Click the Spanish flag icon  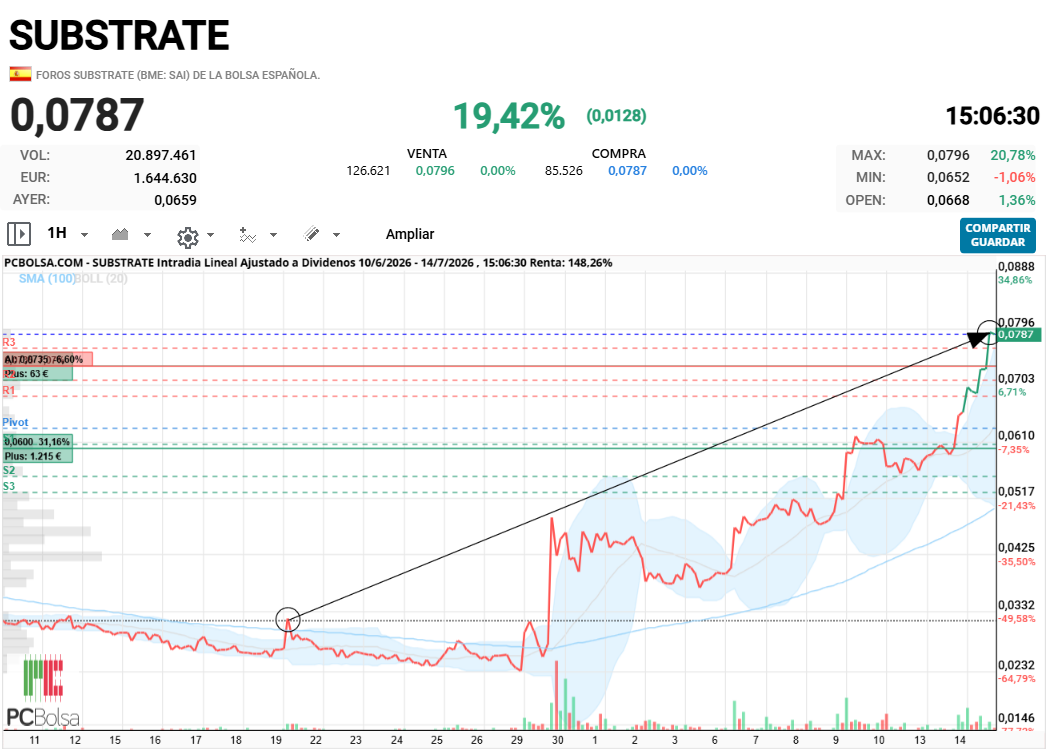20,74
